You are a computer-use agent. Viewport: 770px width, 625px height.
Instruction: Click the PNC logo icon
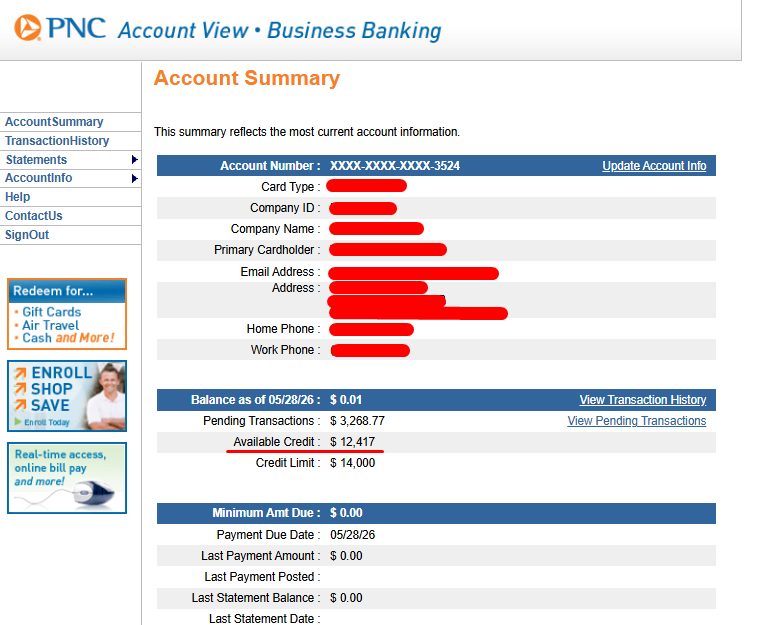click(28, 28)
